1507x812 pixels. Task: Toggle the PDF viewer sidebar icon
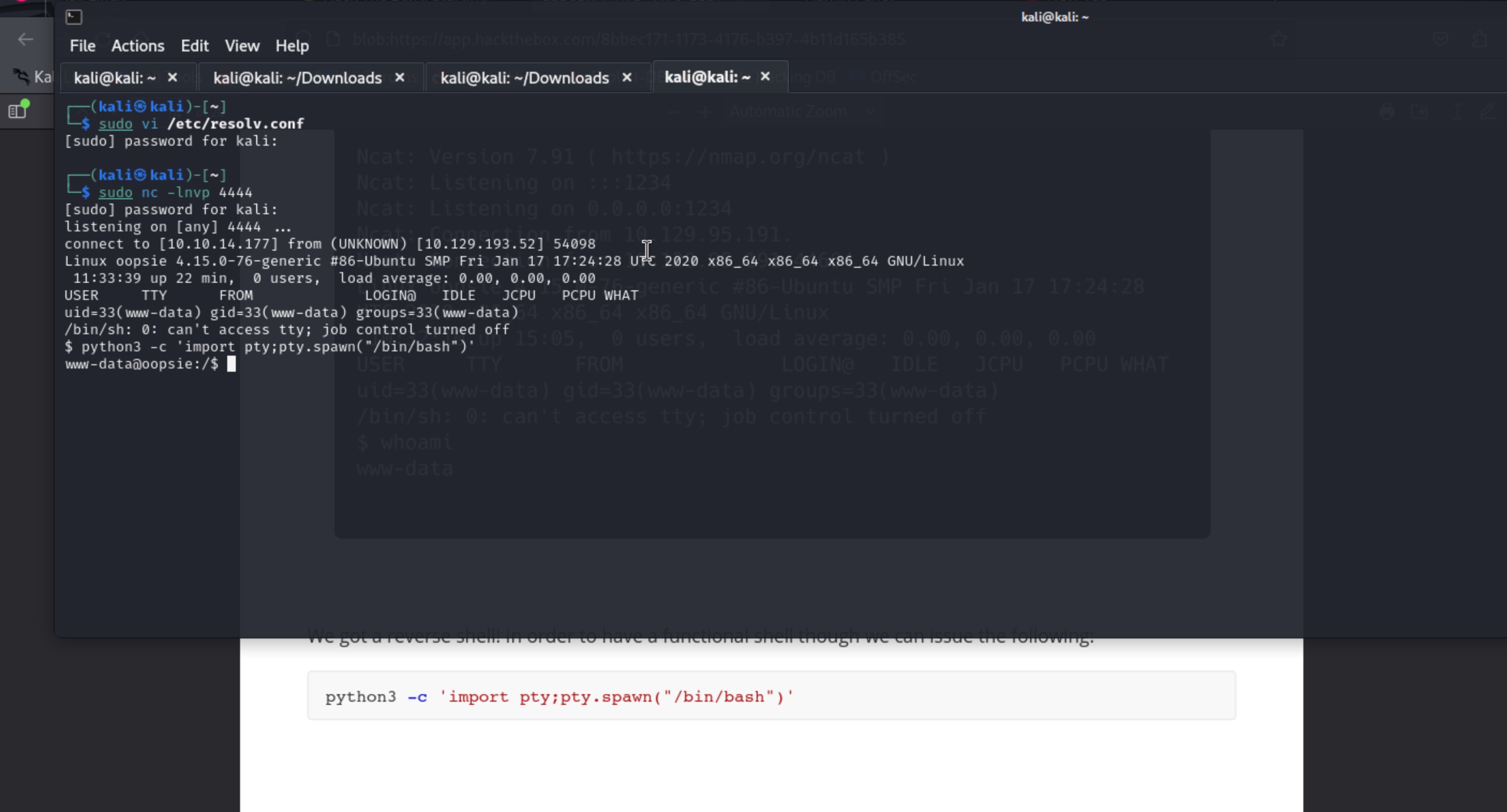click(18, 110)
